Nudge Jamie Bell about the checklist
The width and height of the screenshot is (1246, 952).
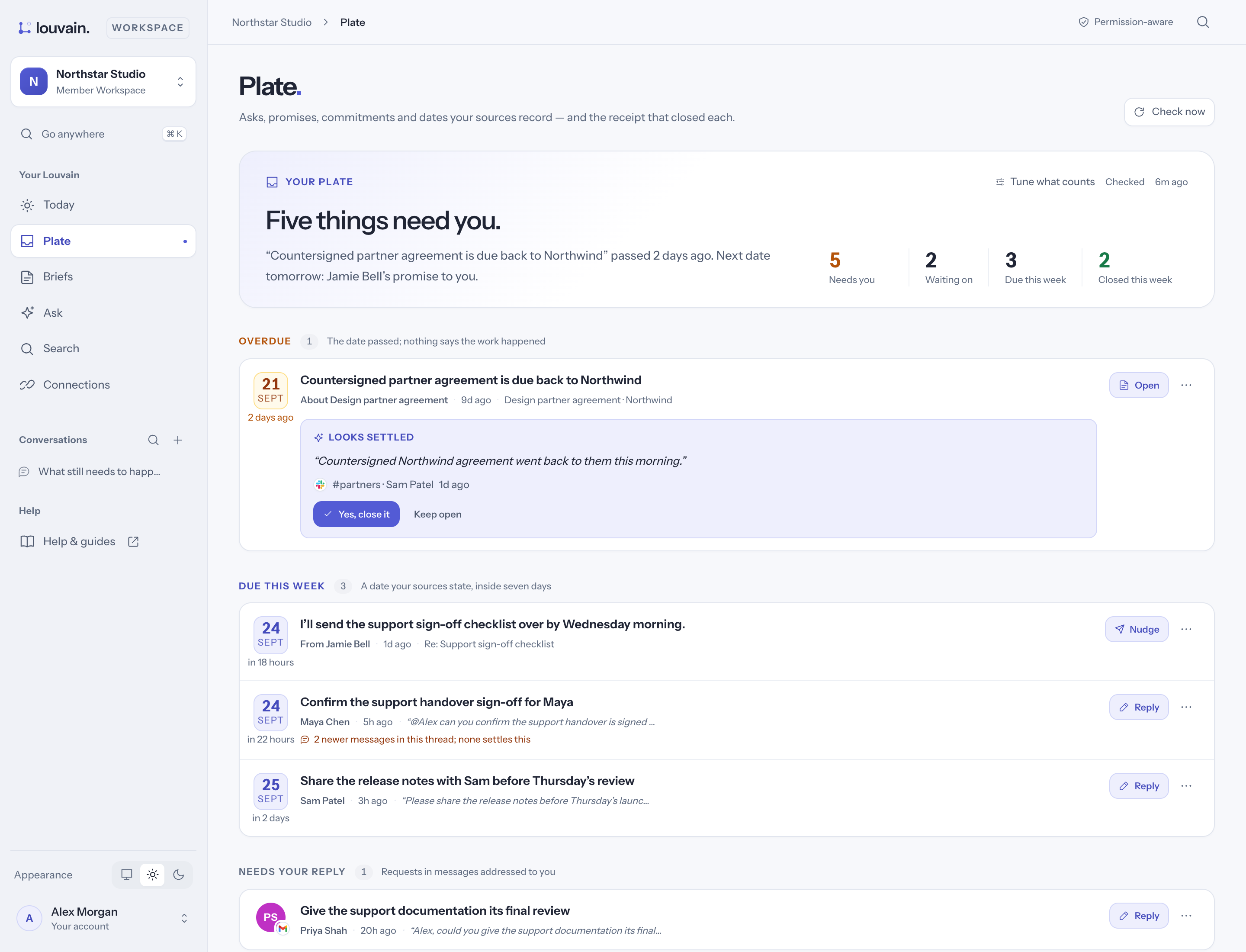click(1136, 629)
